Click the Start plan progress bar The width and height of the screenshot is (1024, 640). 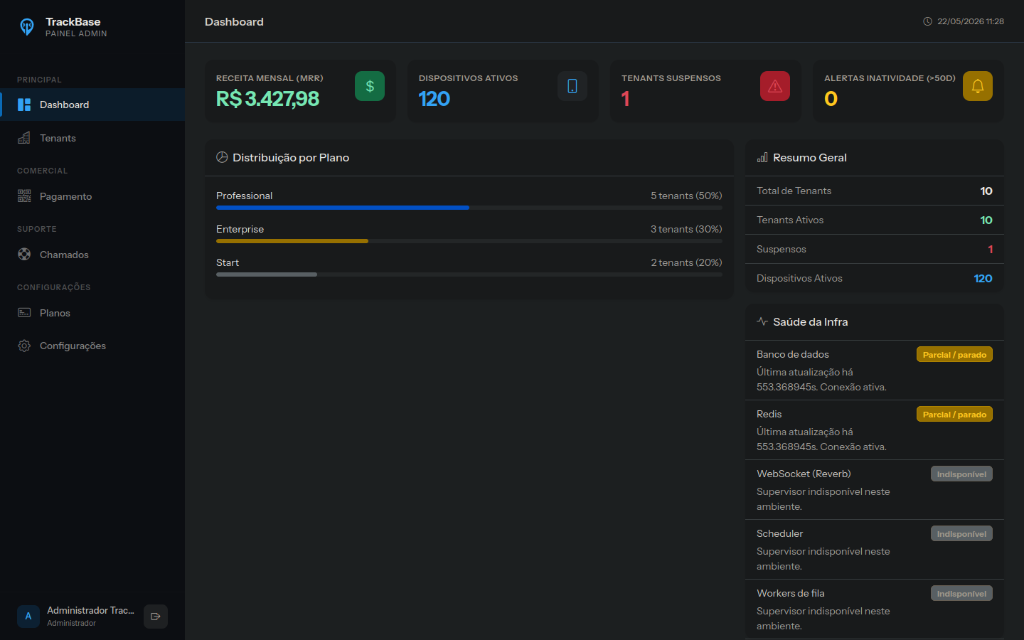coord(469,274)
